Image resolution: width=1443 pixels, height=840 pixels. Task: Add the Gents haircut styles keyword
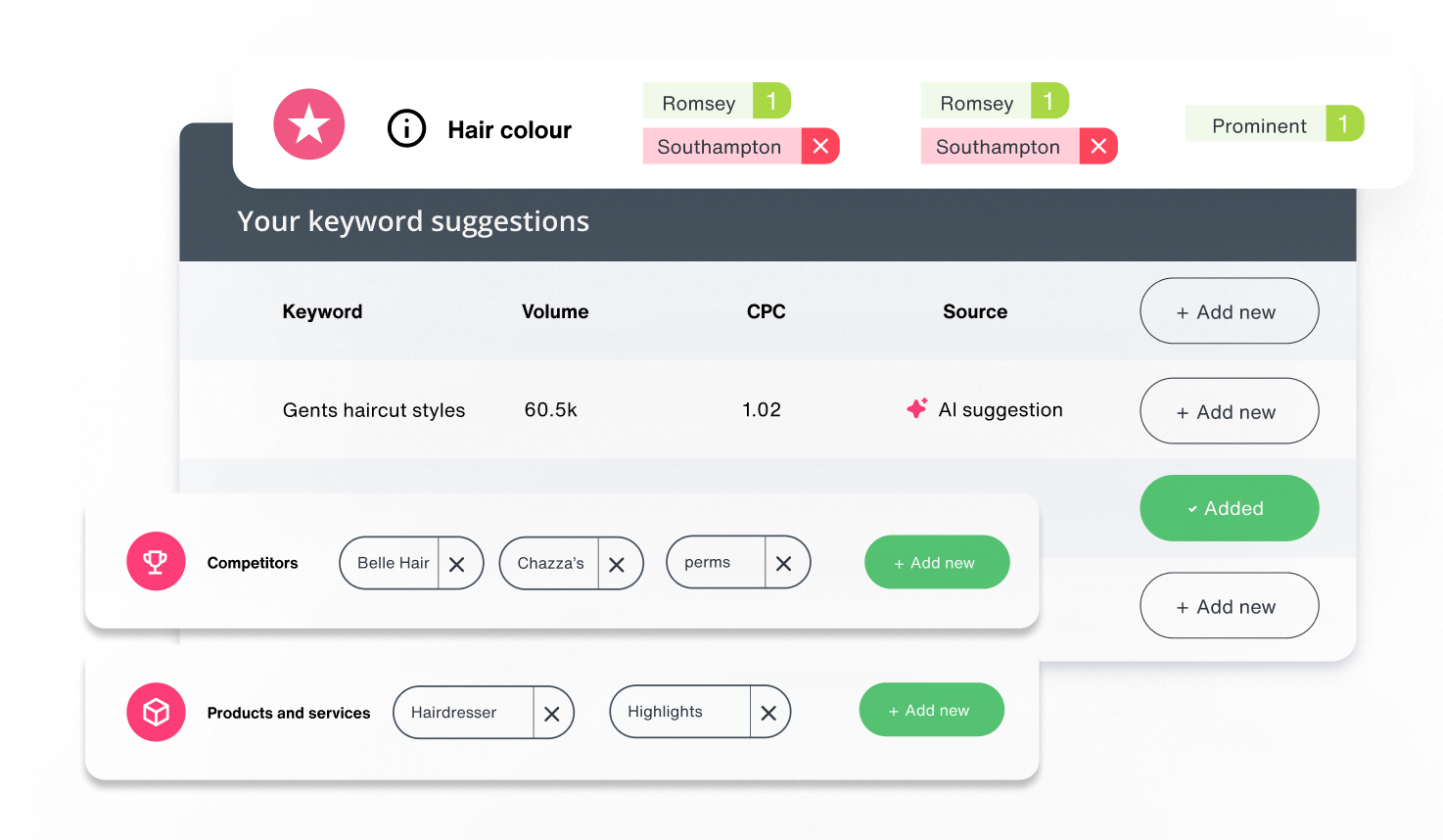pos(1229,410)
